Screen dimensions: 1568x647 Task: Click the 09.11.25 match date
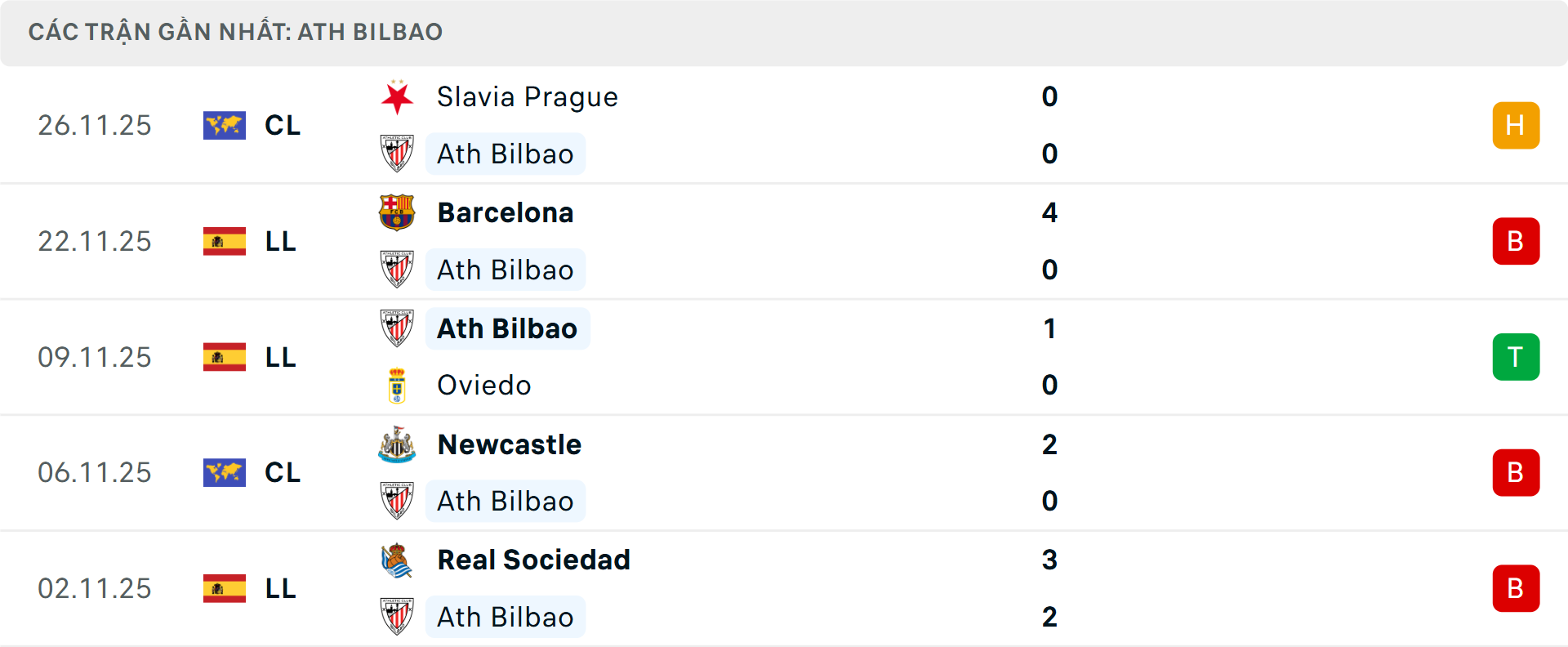click(94, 357)
